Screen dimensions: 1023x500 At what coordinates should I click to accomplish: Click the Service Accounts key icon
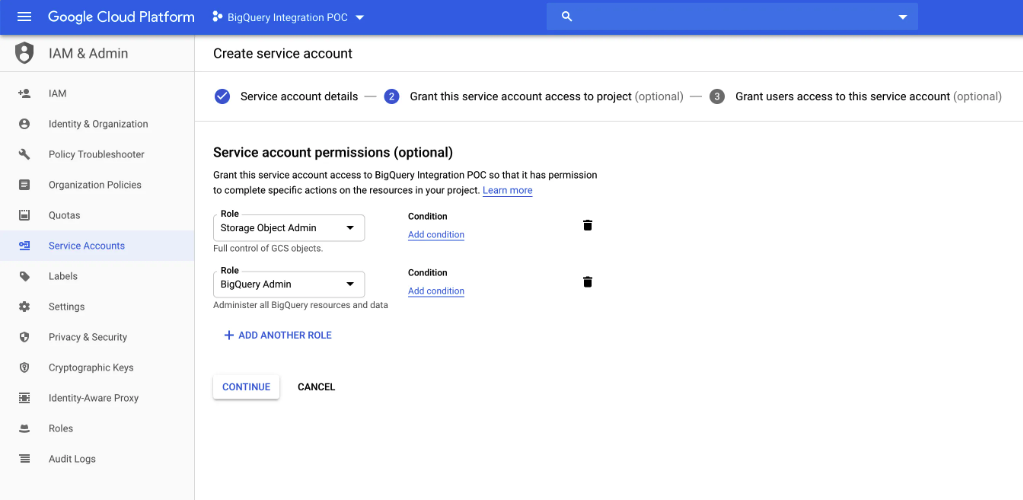tap(24, 245)
